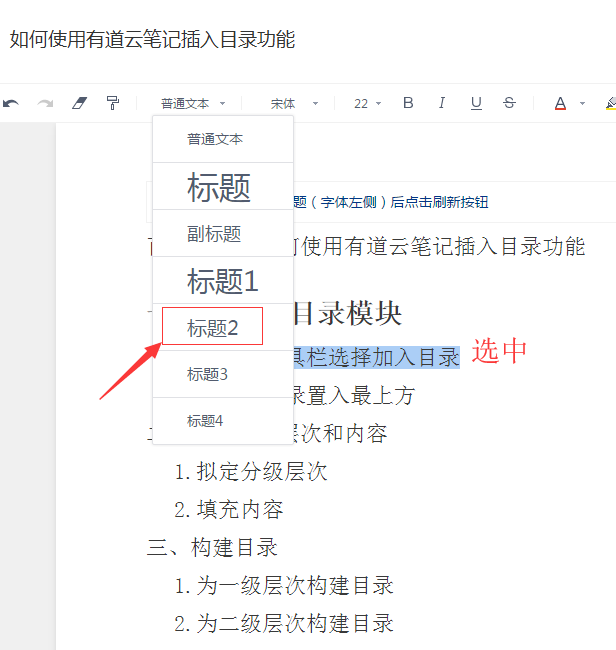Apply the red font color A icon
Image resolution: width=616 pixels, height=650 pixels.
(560, 103)
